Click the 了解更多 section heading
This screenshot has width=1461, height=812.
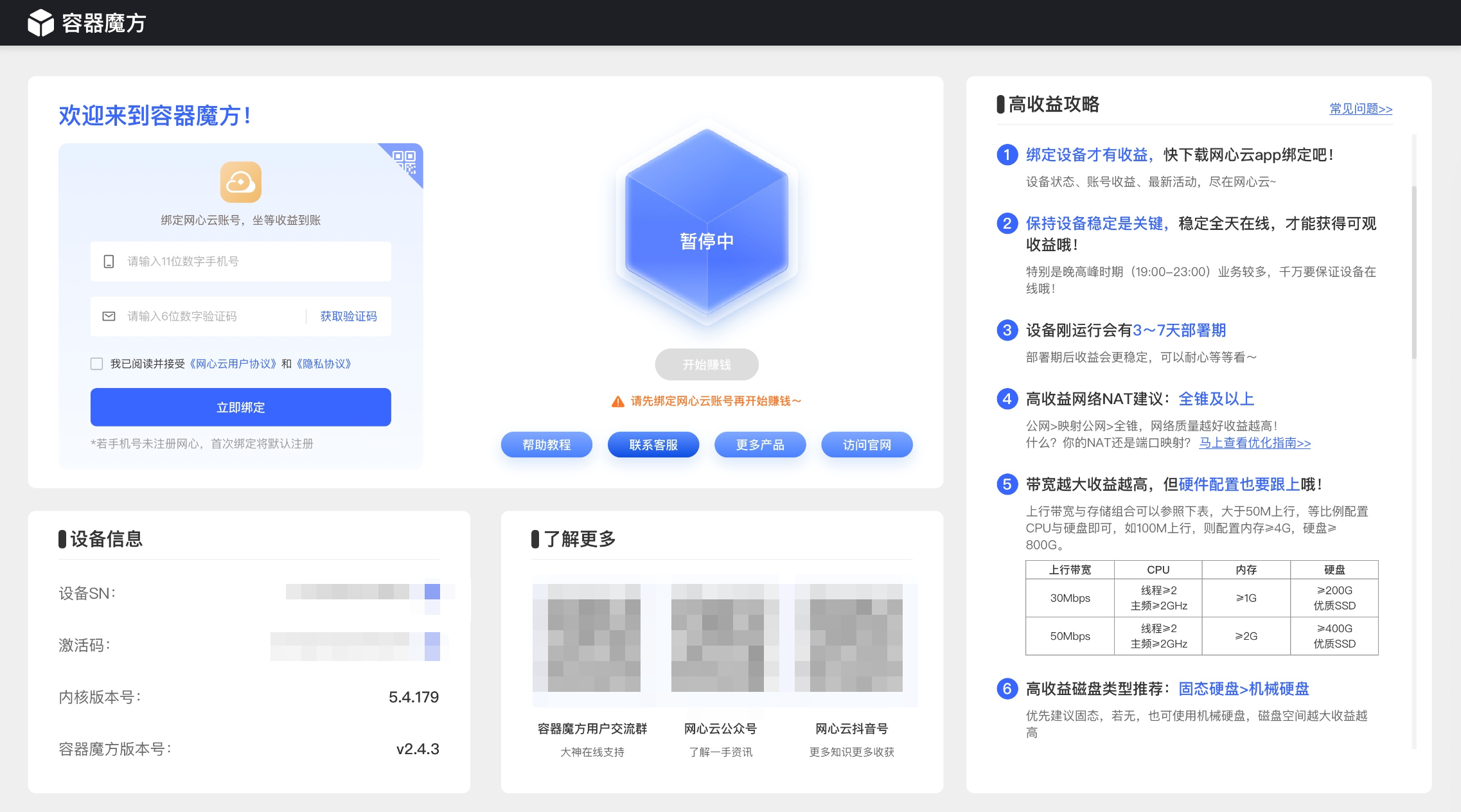coord(580,539)
